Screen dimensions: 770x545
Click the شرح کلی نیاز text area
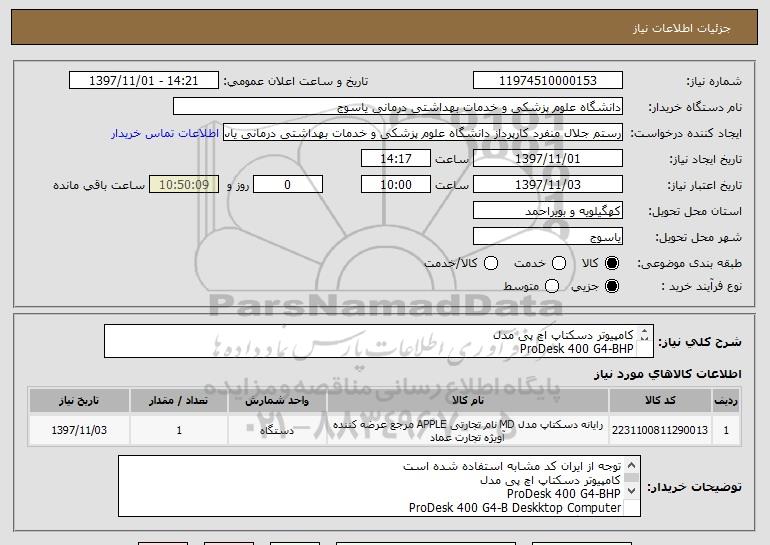(x=379, y=341)
